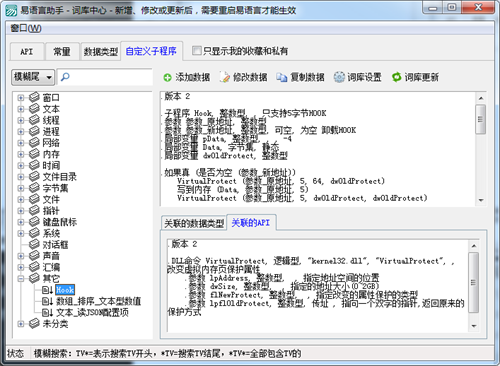The height and width of the screenshot is (366, 500).
Task: Switch to 关联的数据类型 tab
Action: click(x=194, y=223)
